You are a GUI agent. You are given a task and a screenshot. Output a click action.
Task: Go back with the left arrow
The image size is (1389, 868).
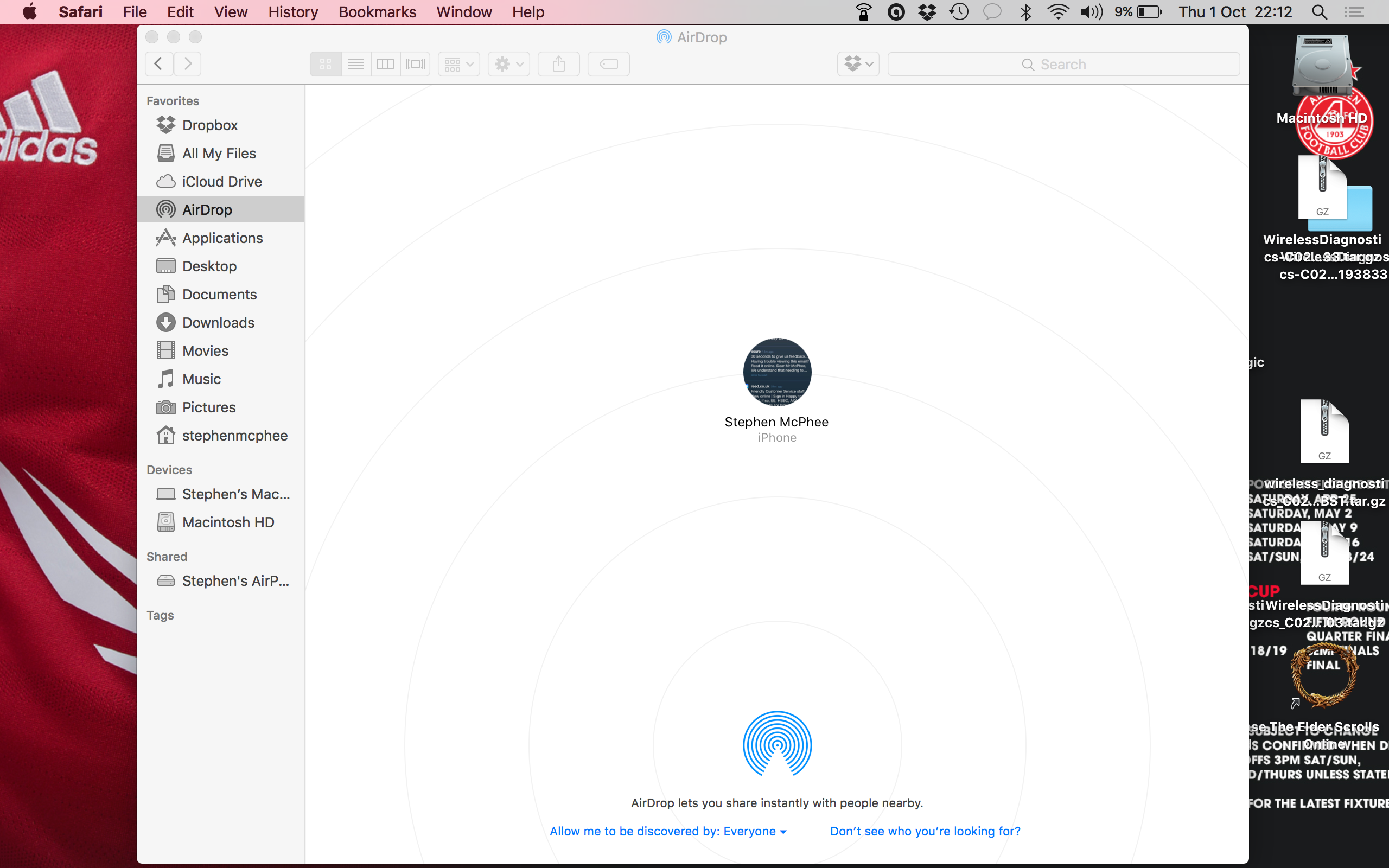pyautogui.click(x=159, y=63)
